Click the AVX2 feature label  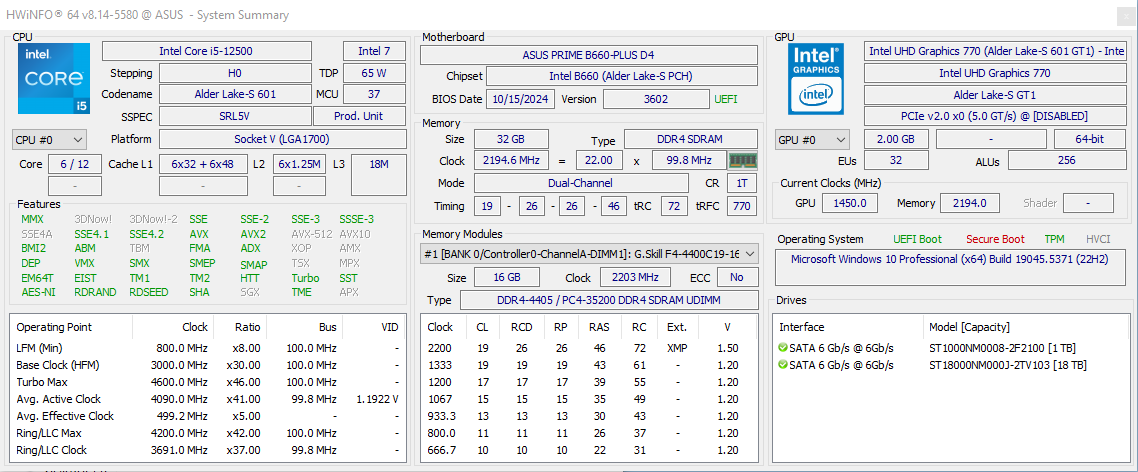(x=253, y=234)
